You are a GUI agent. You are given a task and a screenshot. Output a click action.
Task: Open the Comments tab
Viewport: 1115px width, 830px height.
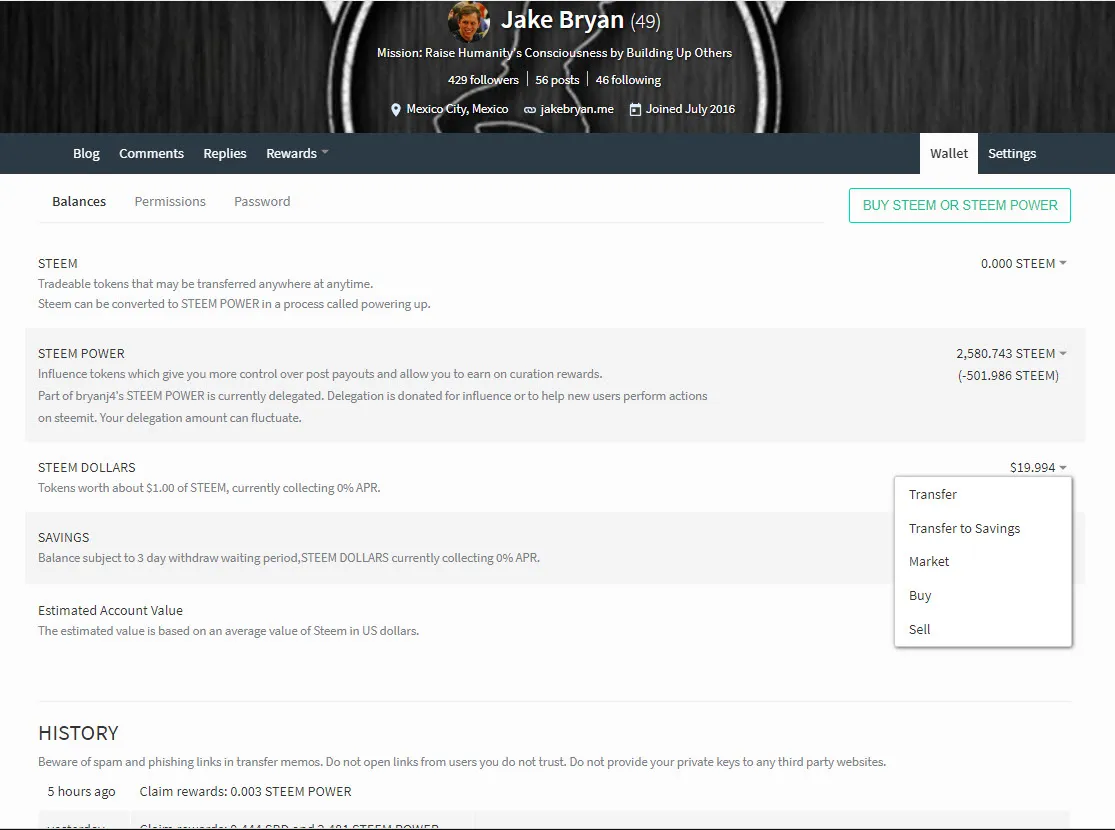151,153
